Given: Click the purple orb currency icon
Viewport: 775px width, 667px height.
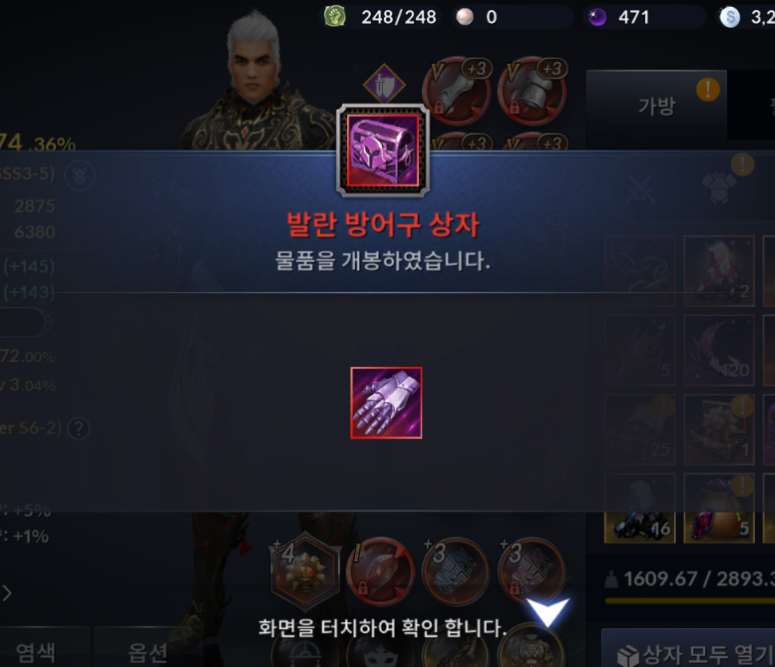Looking at the screenshot, I should coord(597,17).
